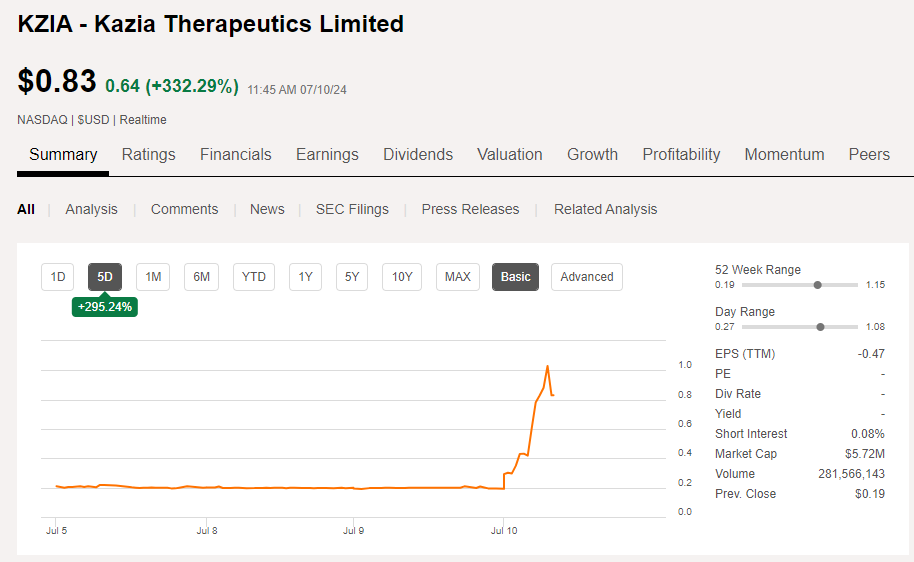Switch chart to 5Y range

[352, 277]
